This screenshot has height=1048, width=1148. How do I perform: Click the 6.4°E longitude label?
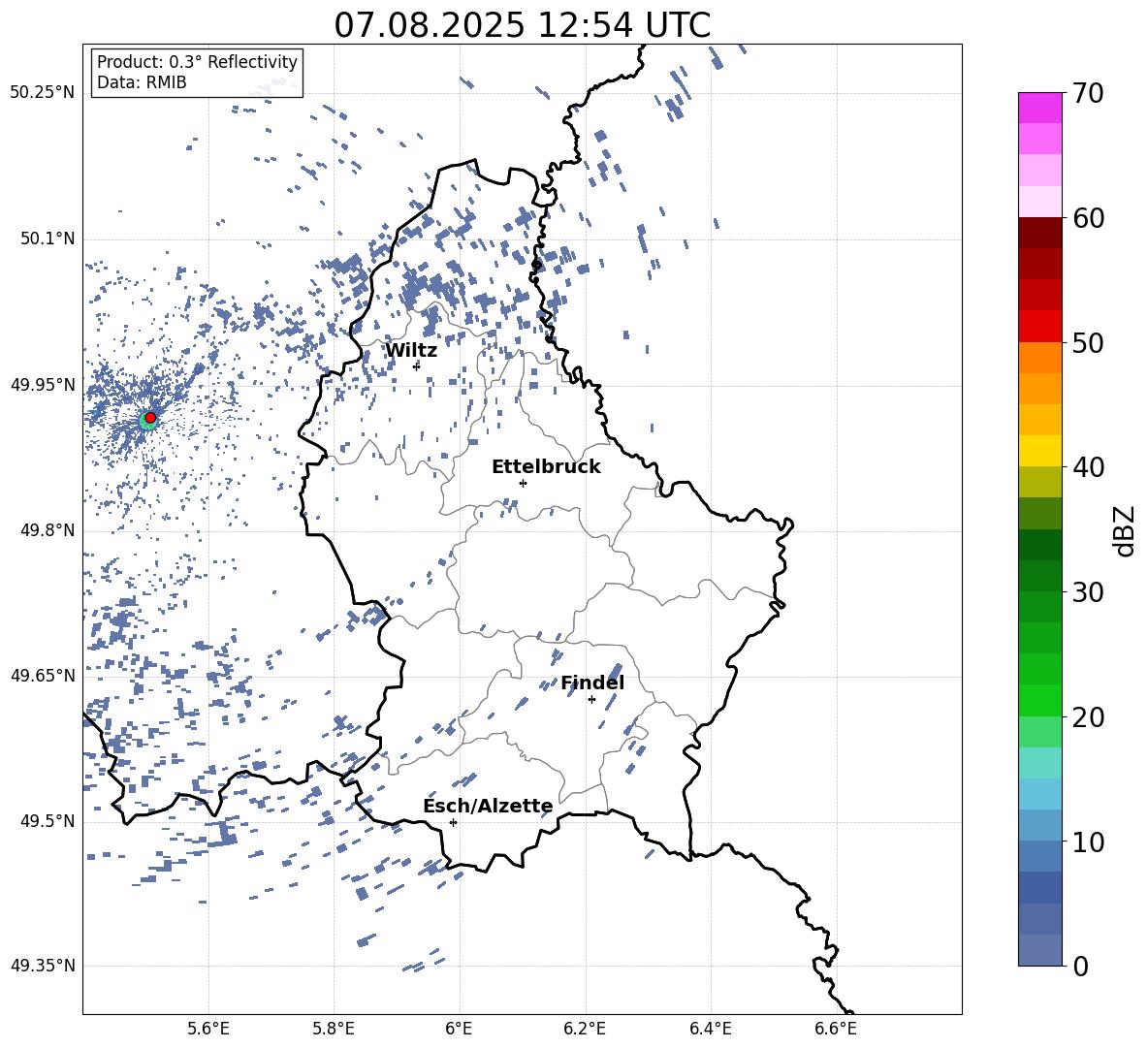[710, 1029]
